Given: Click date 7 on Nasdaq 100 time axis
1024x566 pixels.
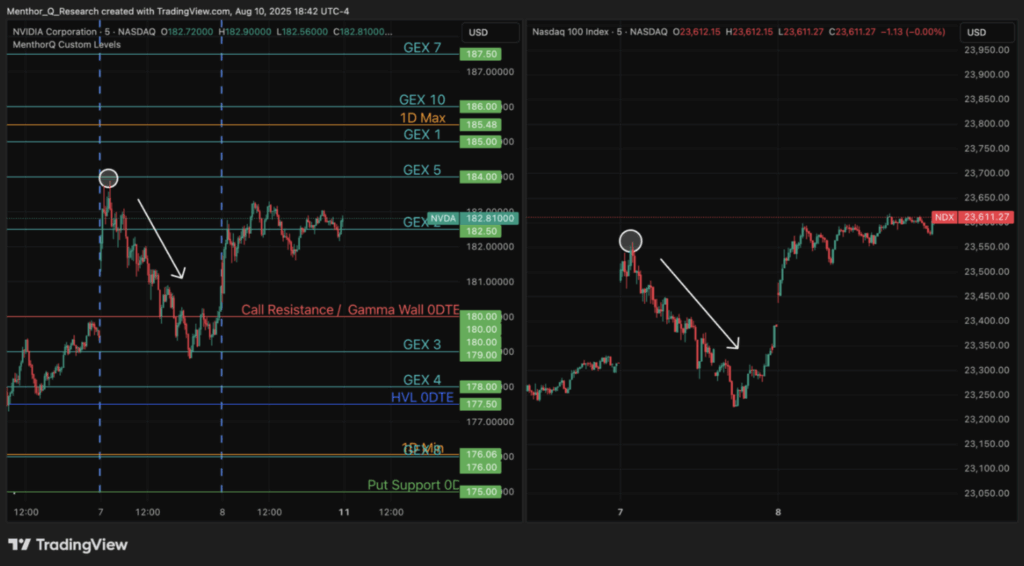Looking at the screenshot, I should coord(620,512).
